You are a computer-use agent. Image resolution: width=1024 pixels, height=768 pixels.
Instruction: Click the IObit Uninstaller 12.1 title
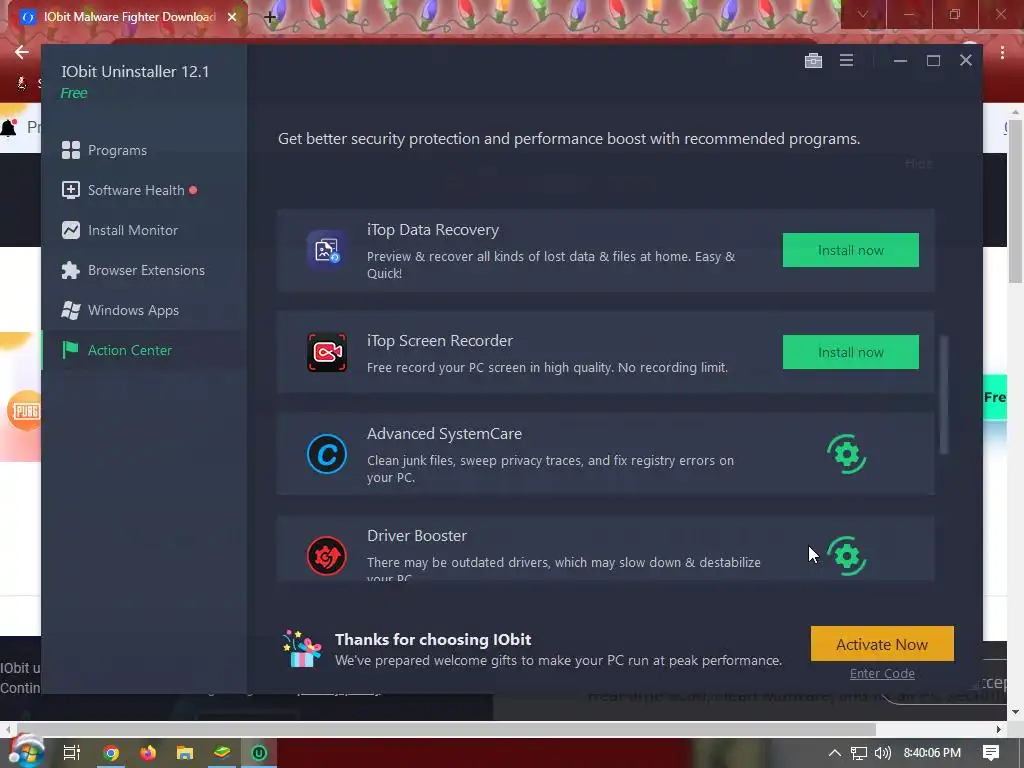[135, 72]
